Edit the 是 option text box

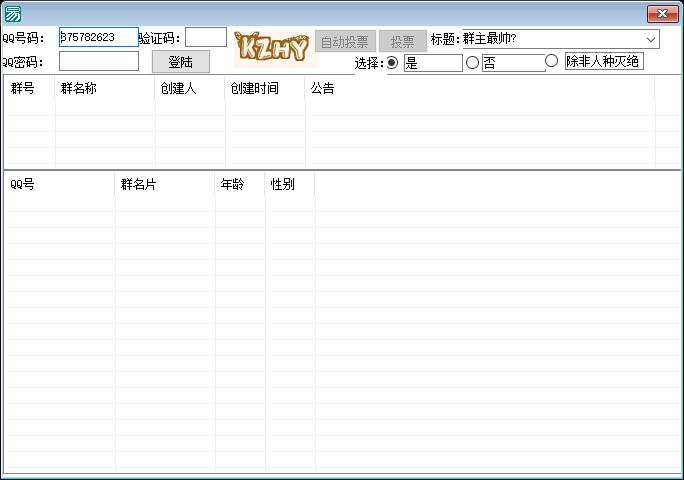click(x=433, y=63)
